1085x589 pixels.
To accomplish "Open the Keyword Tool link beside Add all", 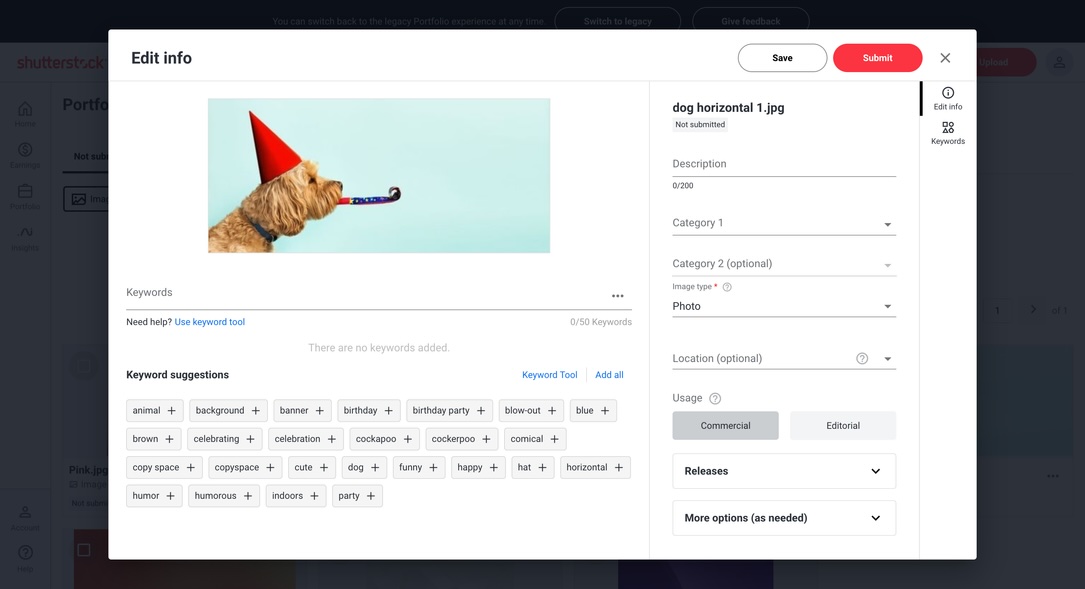I will [549, 374].
